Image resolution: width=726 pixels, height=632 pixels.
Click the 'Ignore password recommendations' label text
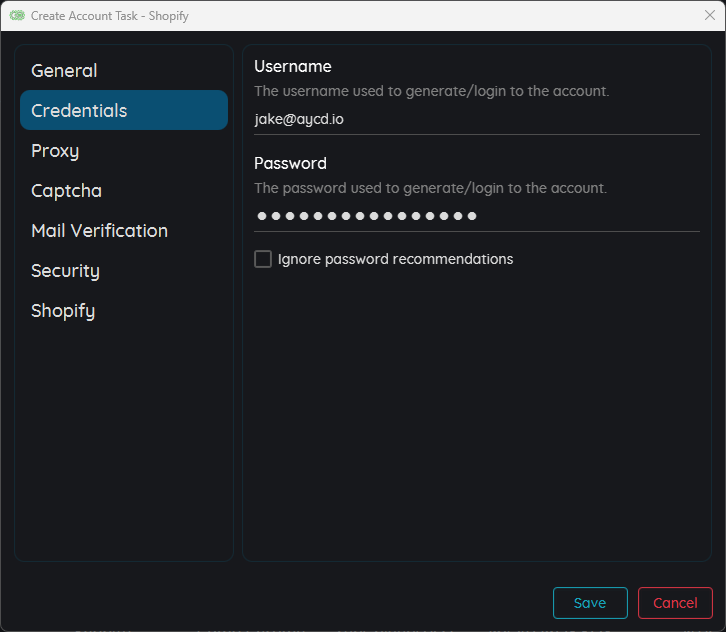click(x=395, y=259)
